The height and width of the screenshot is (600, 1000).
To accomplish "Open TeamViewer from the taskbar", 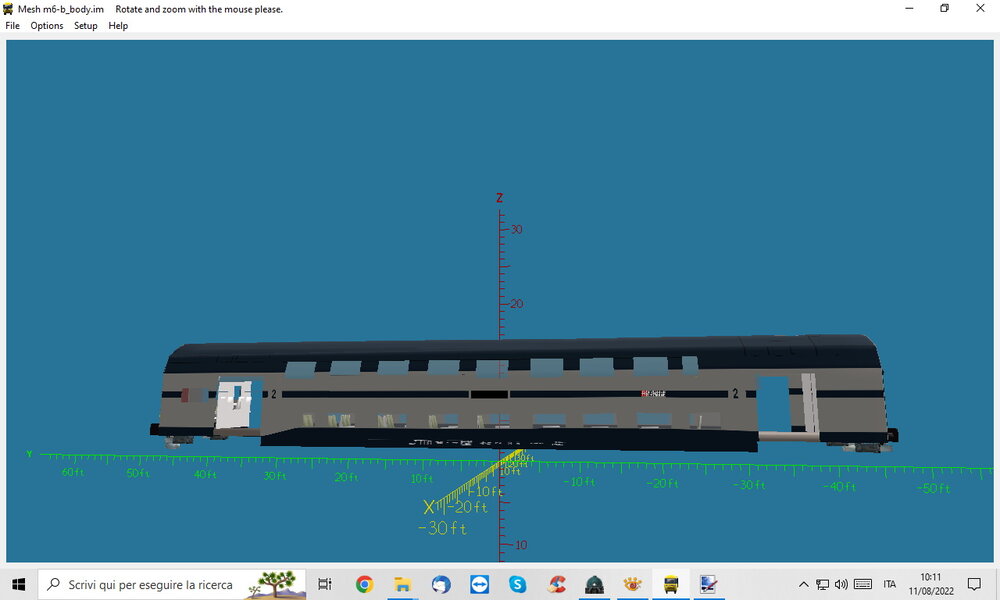I will (479, 584).
